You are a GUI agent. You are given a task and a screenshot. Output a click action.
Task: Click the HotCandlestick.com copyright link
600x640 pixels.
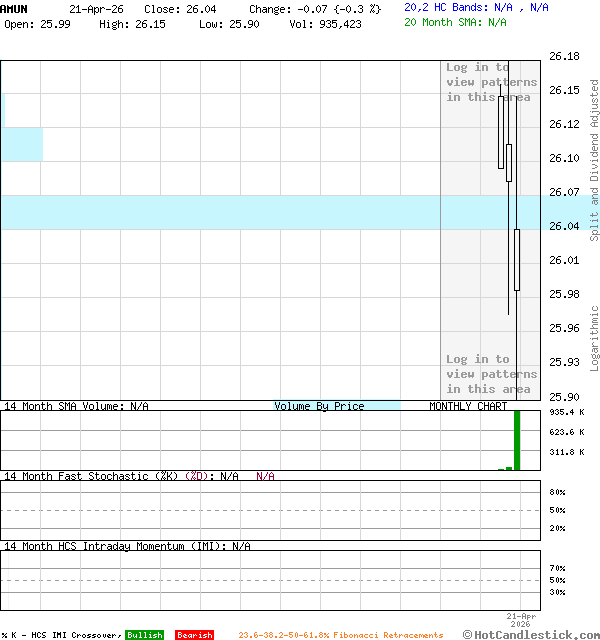530,634
